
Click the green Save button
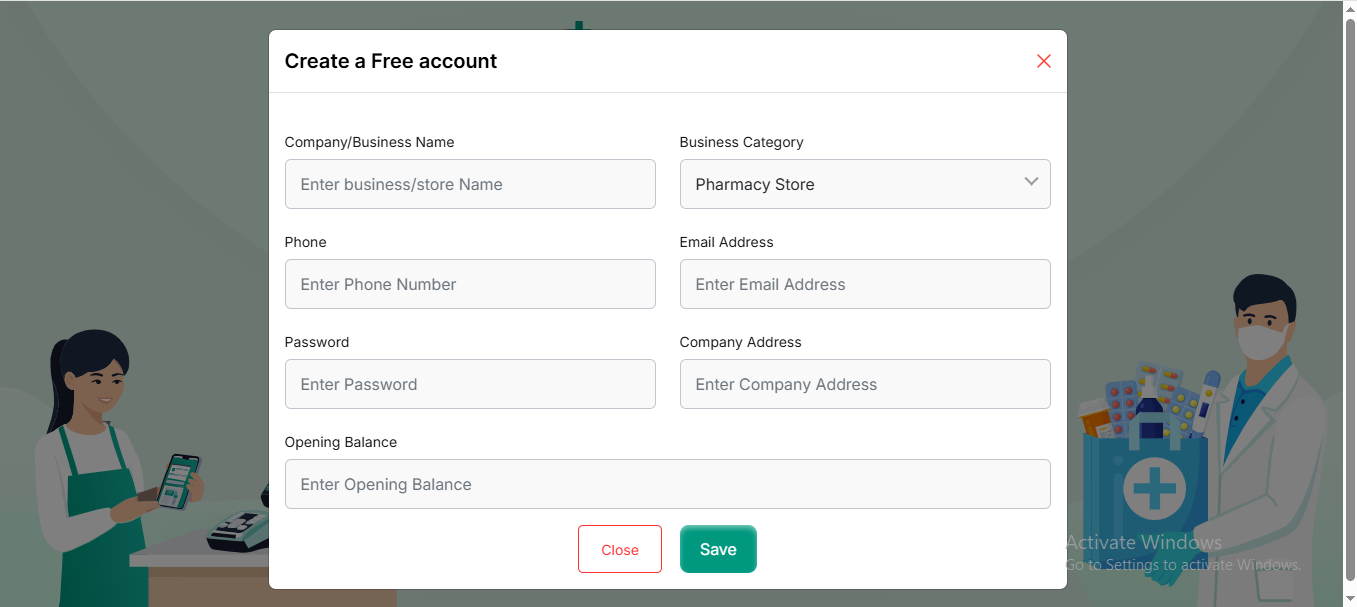tap(718, 549)
